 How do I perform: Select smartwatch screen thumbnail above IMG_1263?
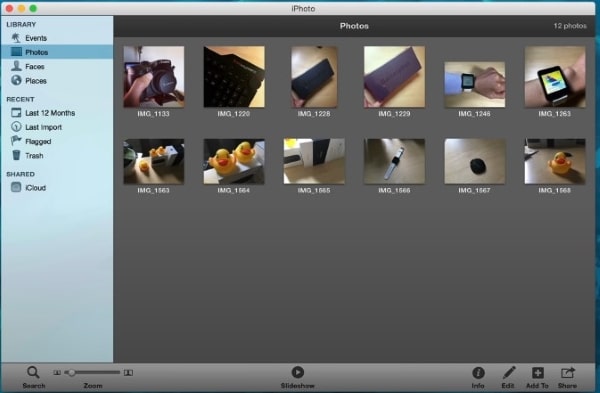pyautogui.click(x=555, y=77)
